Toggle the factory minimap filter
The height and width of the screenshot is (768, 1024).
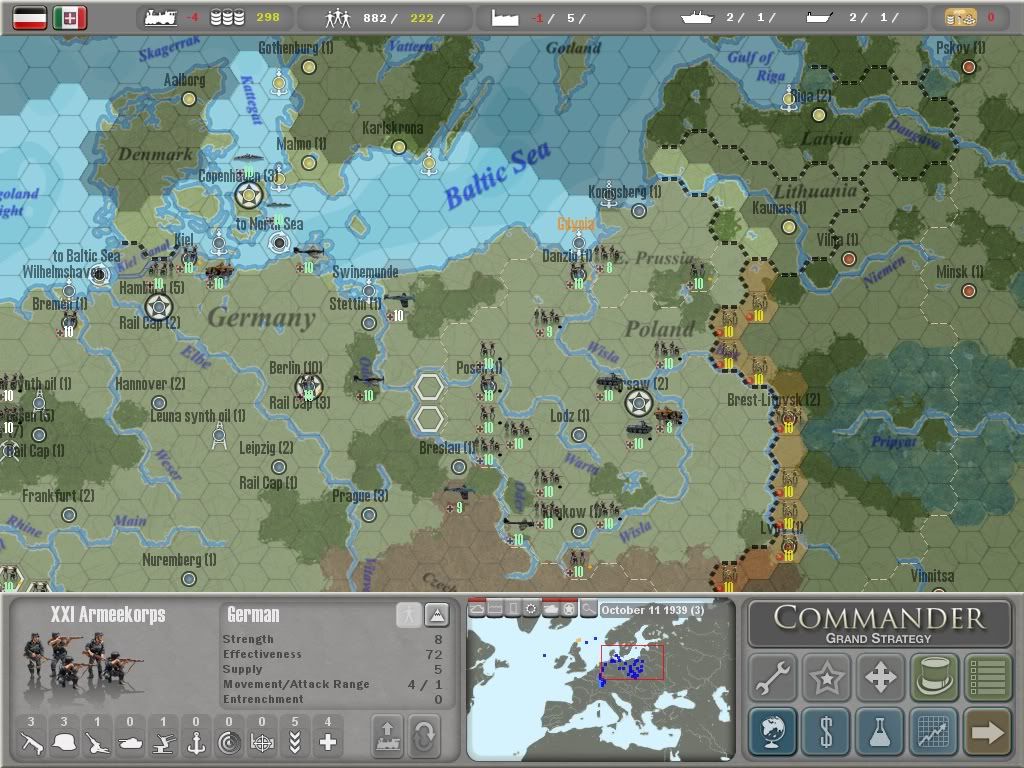click(x=495, y=609)
